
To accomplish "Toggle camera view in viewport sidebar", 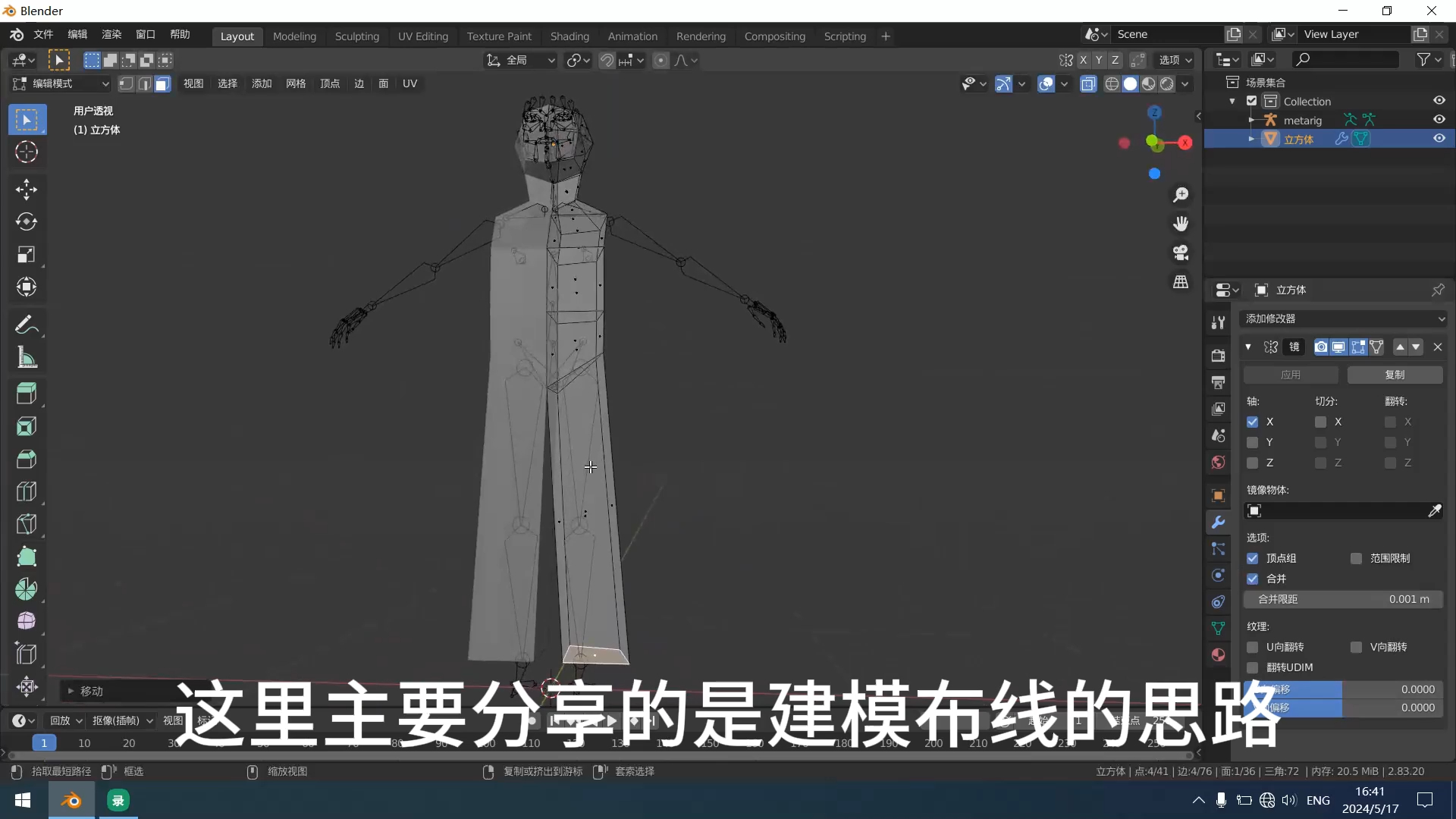I will (1181, 252).
